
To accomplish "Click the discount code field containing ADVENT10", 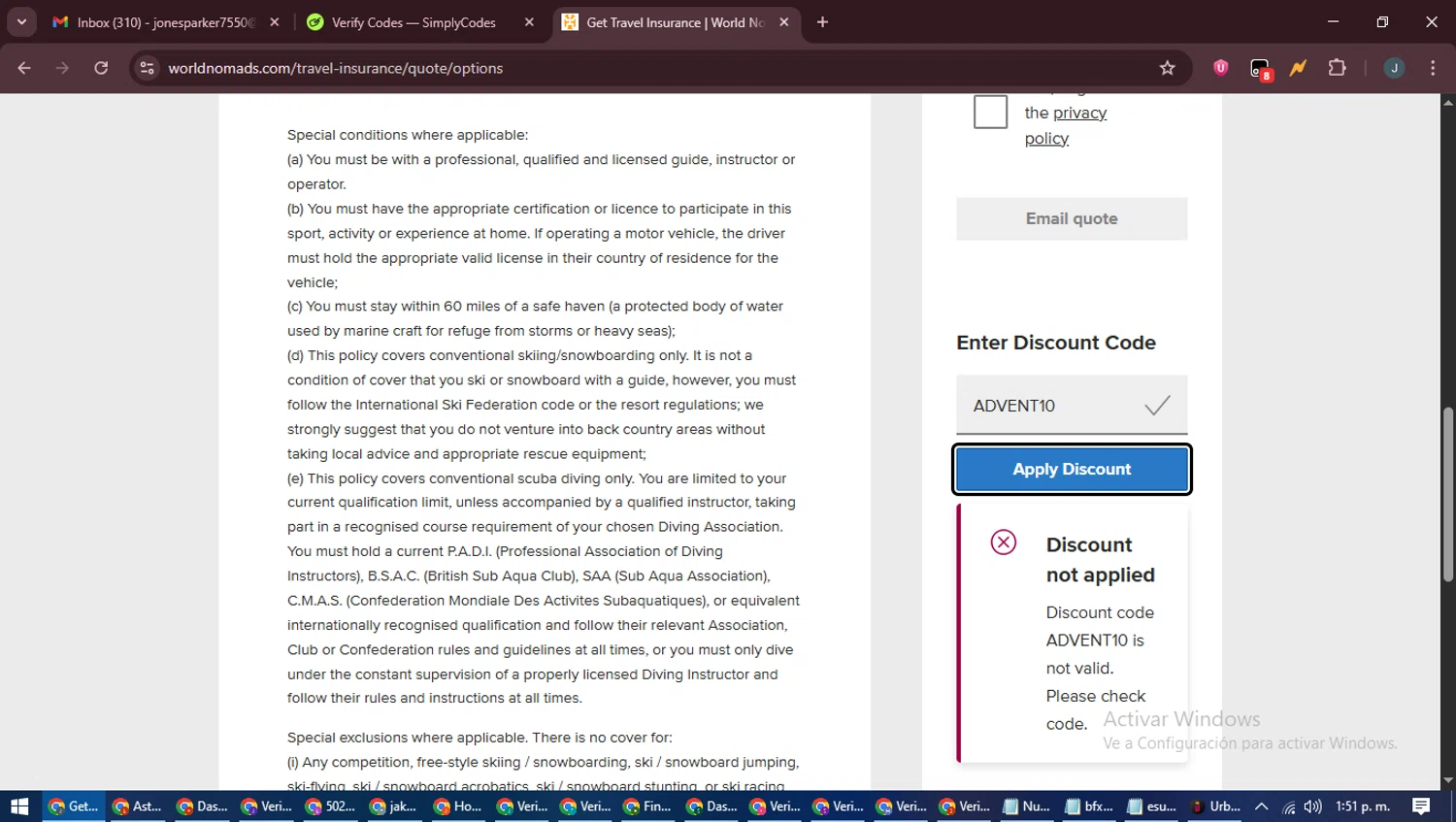I will pos(1072,405).
